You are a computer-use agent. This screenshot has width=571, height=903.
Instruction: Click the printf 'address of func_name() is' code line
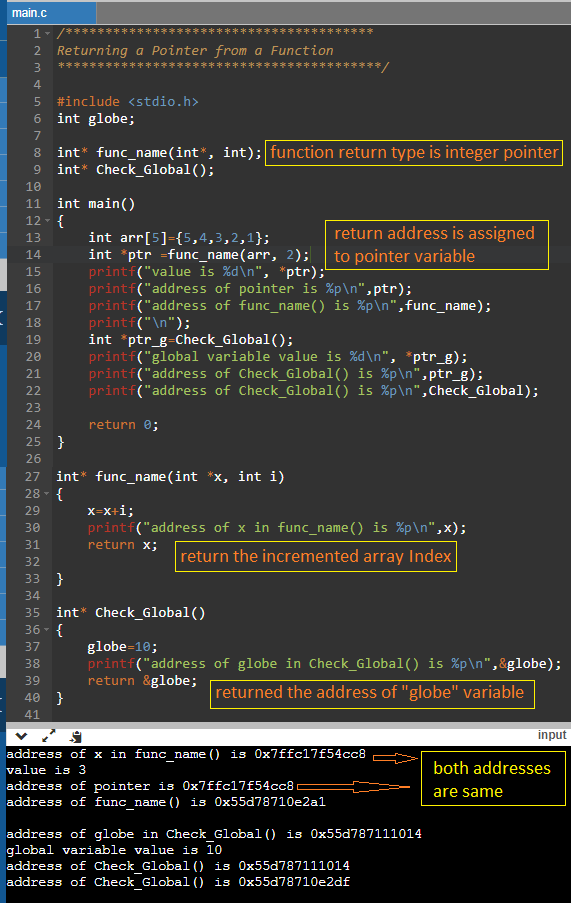[x=290, y=306]
